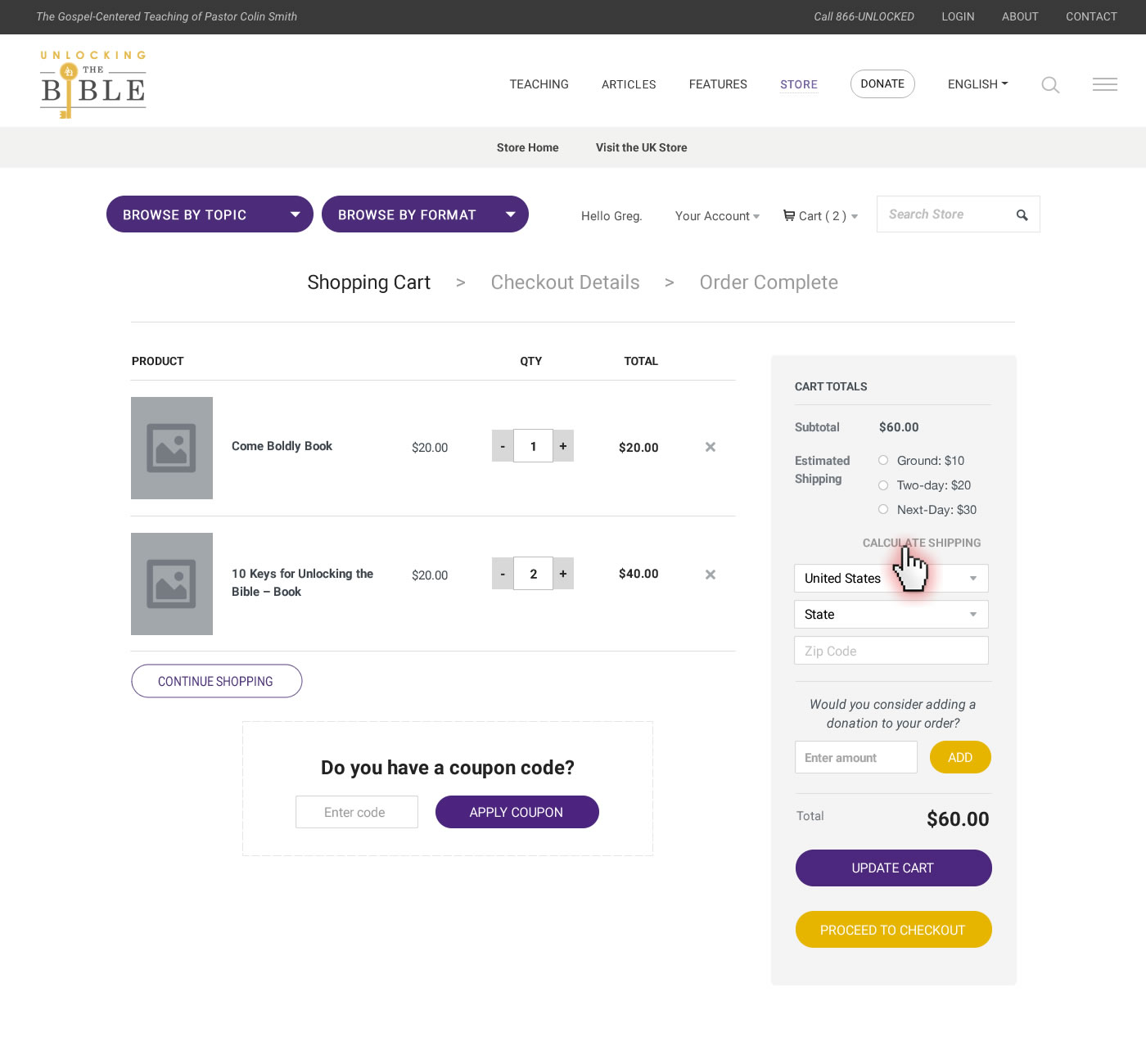
Task: Click 10 Keys book quantity field
Action: point(533,574)
